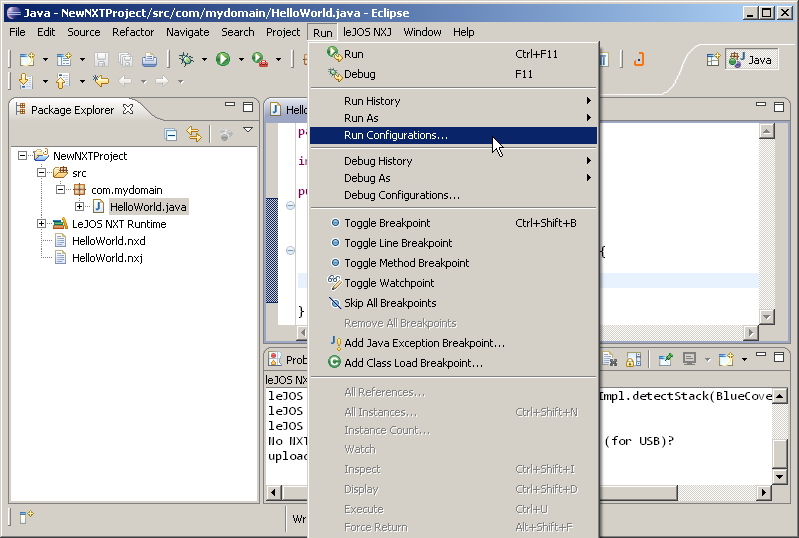799x538 pixels.
Task: Open the New wizard dropdown arrow
Action: [45, 60]
